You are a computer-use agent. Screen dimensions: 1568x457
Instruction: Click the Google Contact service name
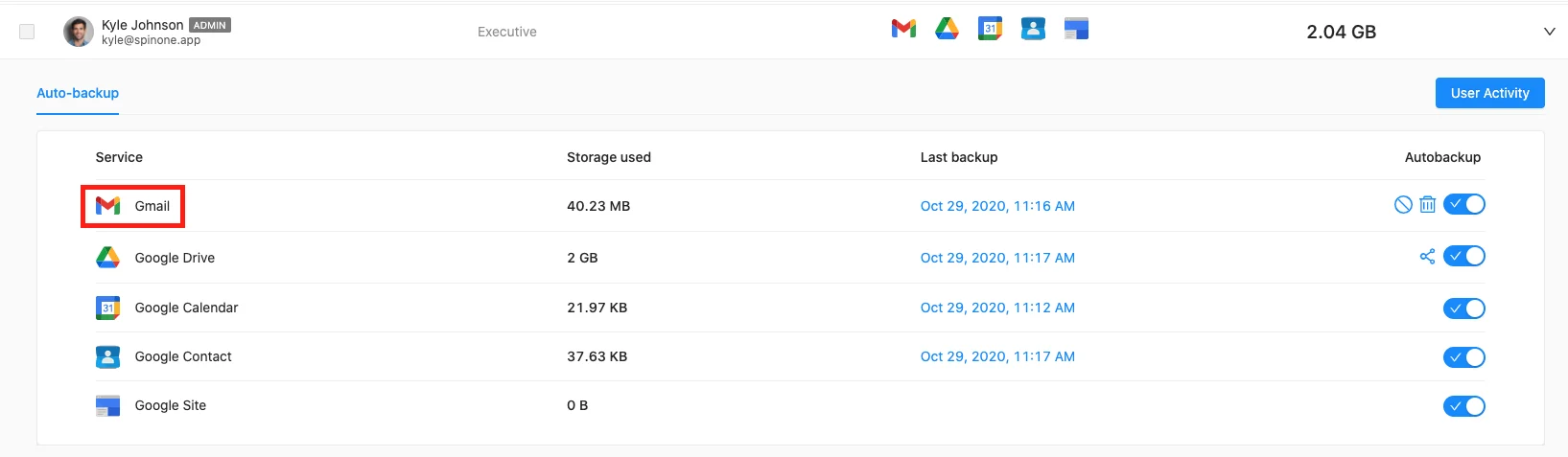[183, 356]
